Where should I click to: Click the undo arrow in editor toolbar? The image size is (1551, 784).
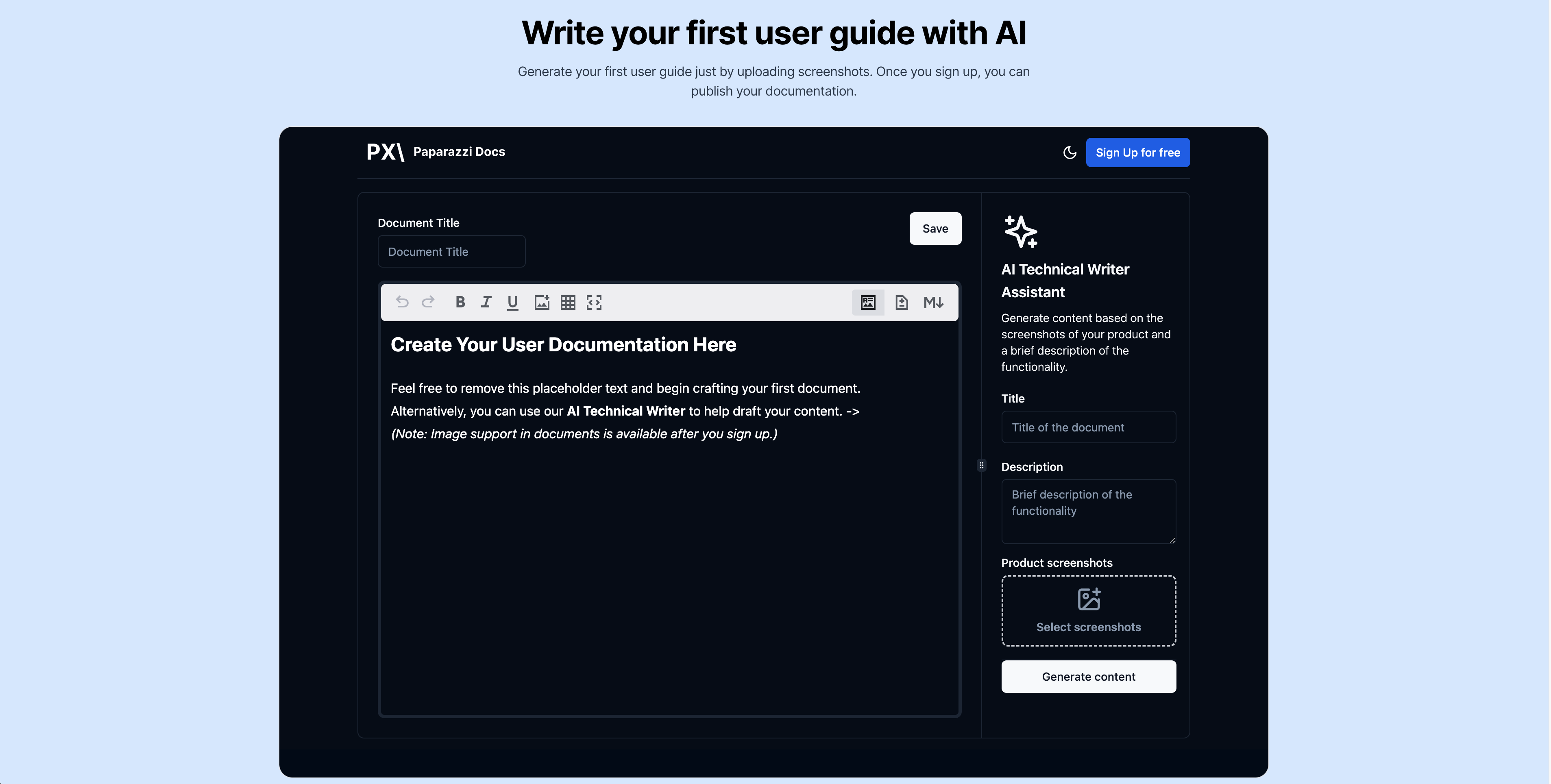tap(402, 302)
